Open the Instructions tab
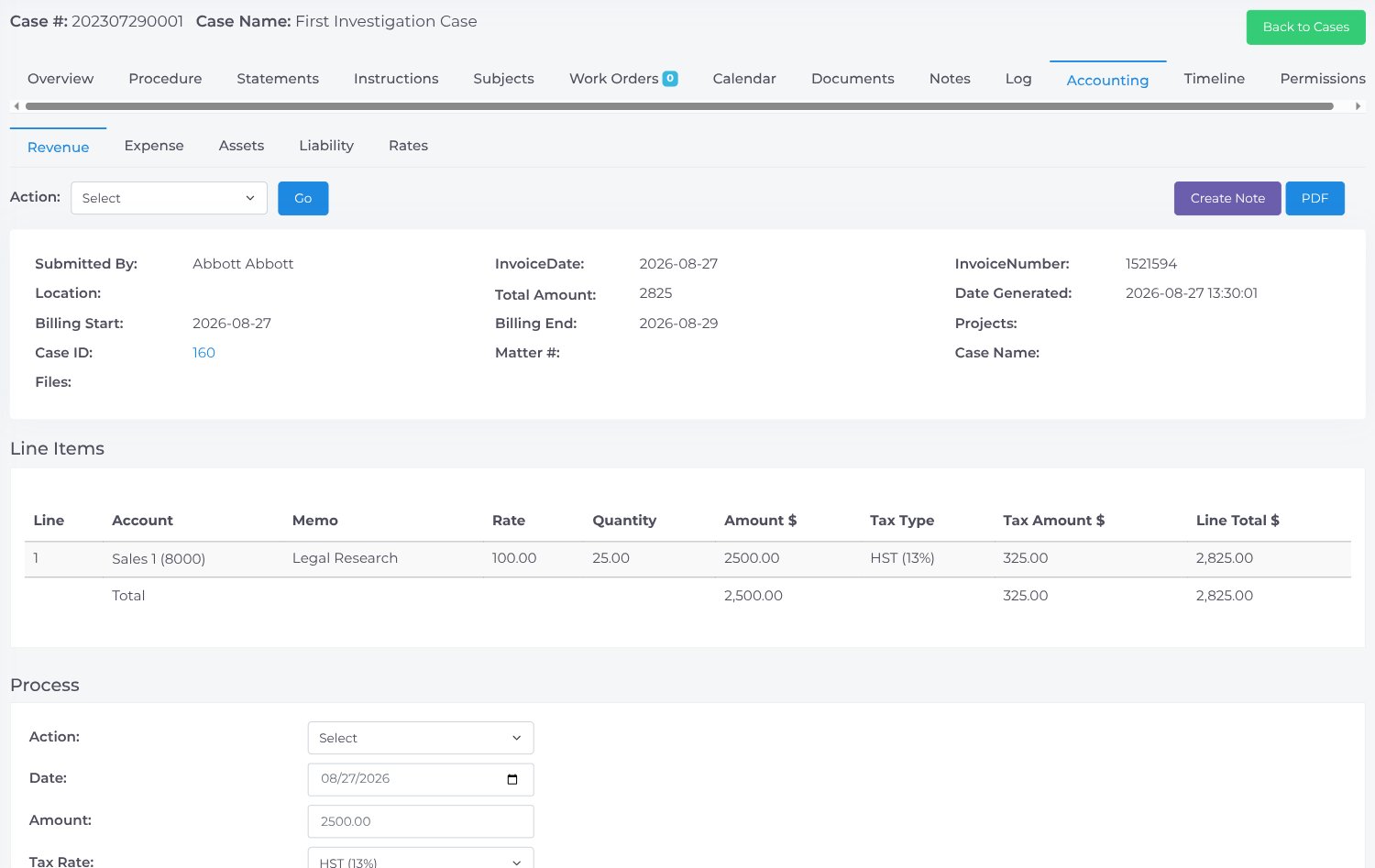1375x868 pixels. [396, 79]
